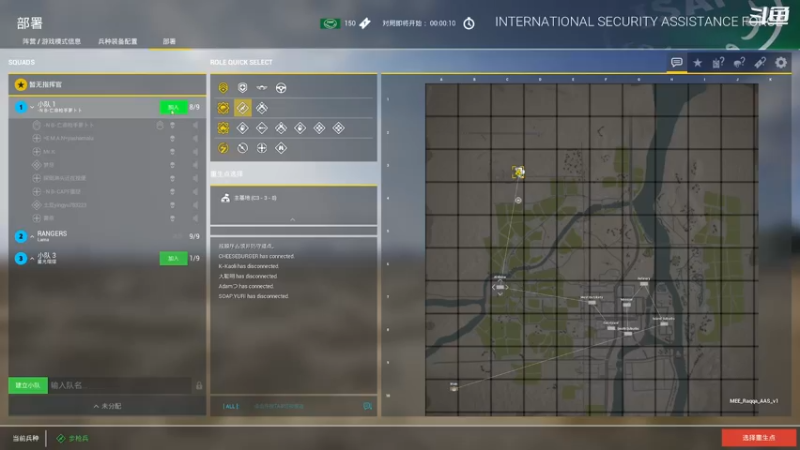Select the 部署 tab
The image size is (800, 450).
[x=169, y=41]
